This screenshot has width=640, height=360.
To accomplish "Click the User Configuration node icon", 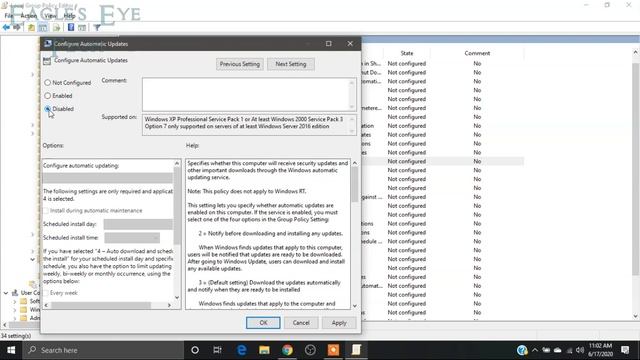I will click(15, 293).
